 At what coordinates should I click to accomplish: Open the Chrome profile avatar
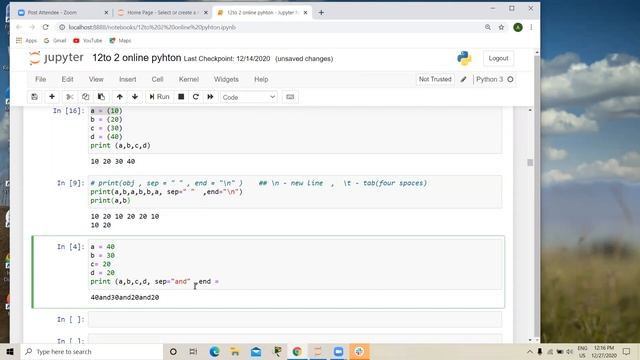(x=518, y=27)
